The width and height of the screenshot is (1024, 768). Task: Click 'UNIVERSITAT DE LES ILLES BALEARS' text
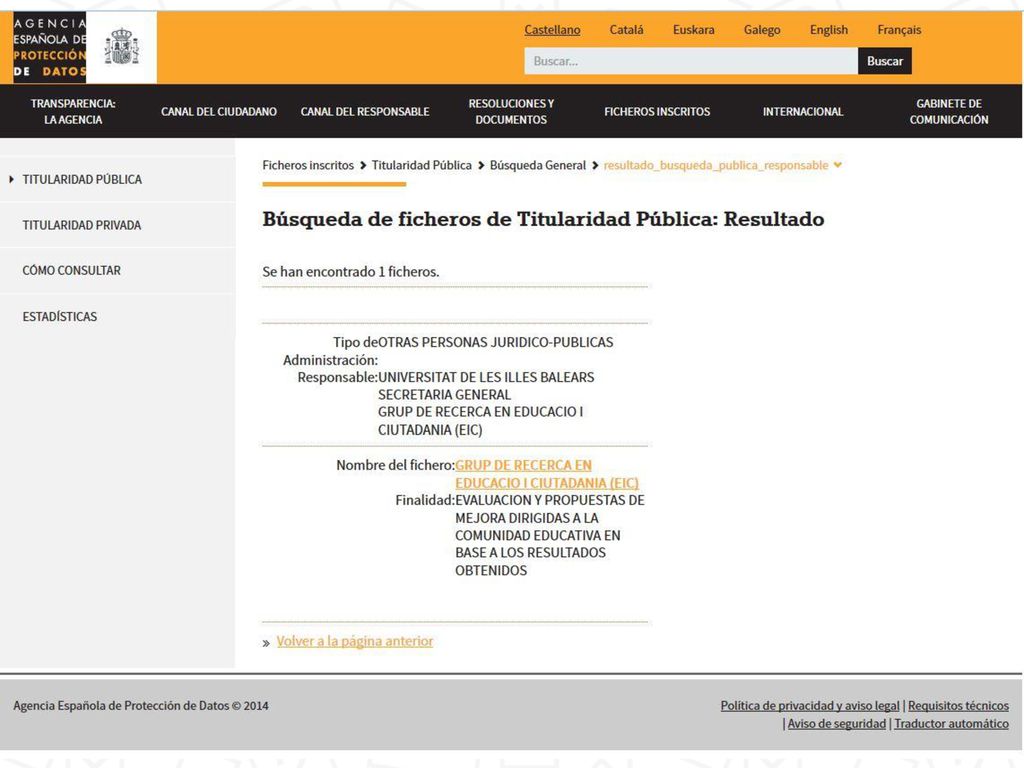point(486,377)
